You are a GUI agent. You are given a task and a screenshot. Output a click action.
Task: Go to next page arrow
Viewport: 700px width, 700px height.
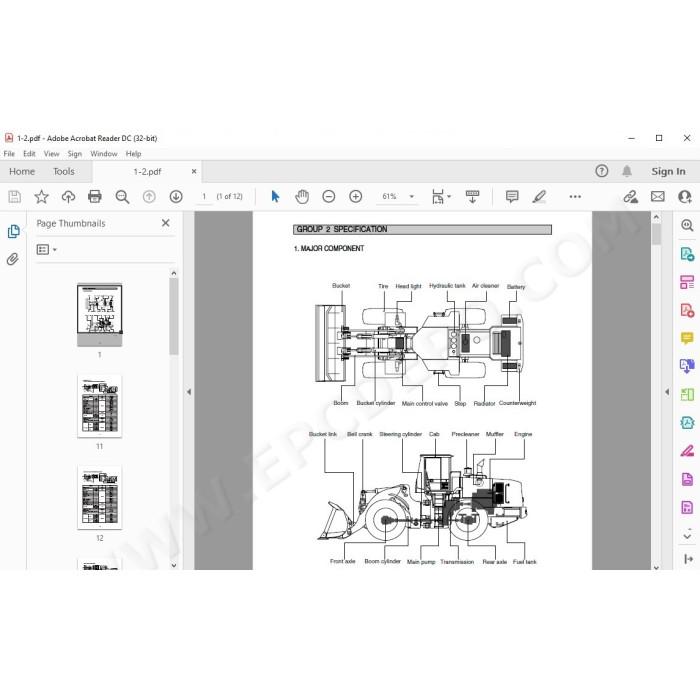click(x=176, y=196)
